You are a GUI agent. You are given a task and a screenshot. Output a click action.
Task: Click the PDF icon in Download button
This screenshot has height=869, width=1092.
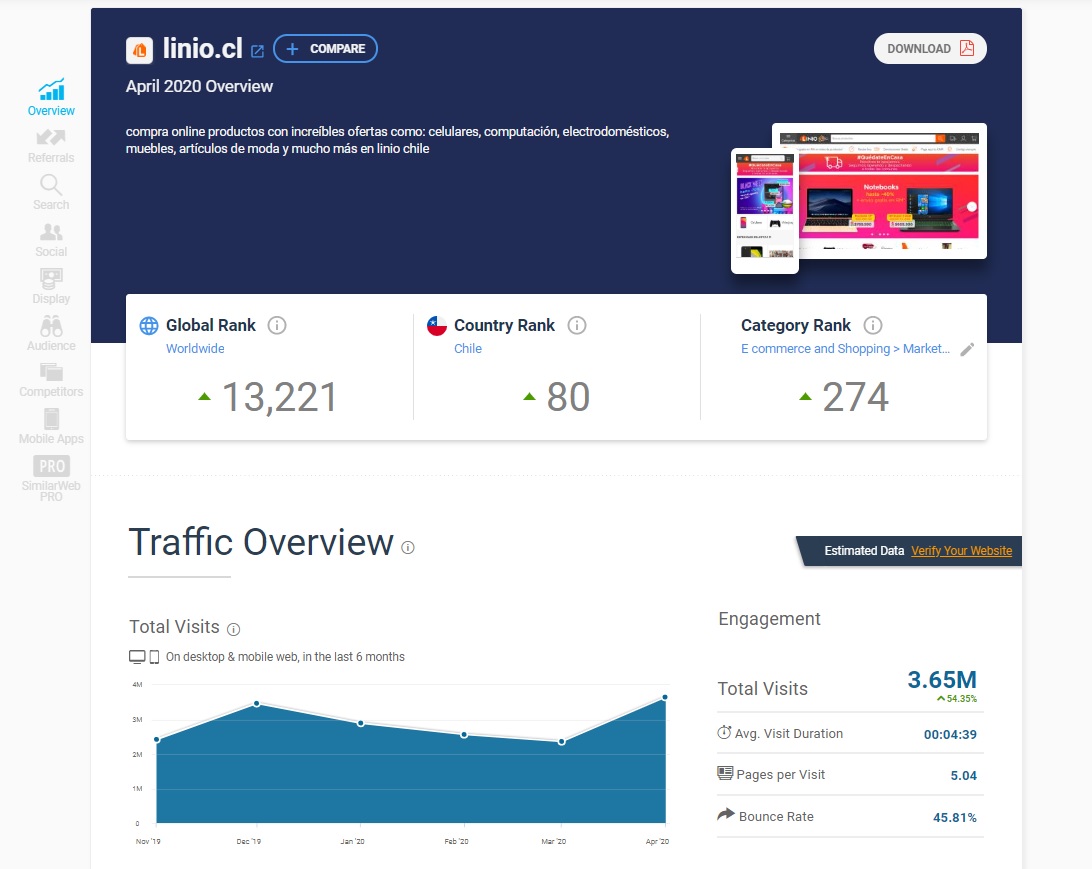click(967, 48)
